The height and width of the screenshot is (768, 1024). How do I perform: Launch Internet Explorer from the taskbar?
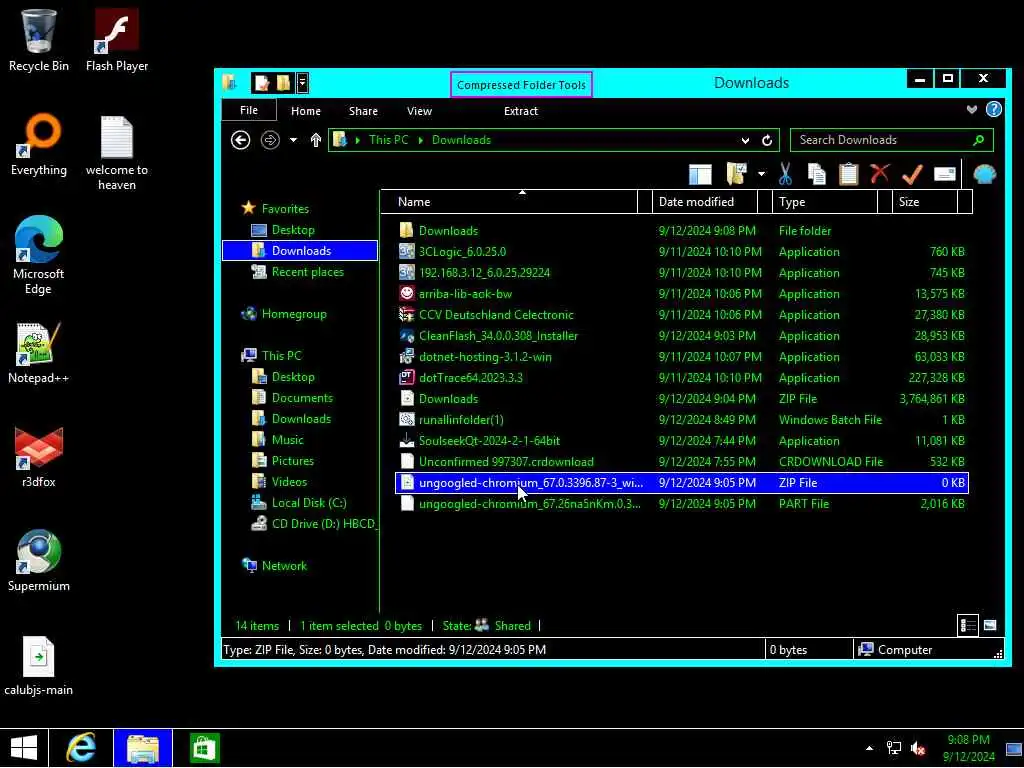coord(81,748)
